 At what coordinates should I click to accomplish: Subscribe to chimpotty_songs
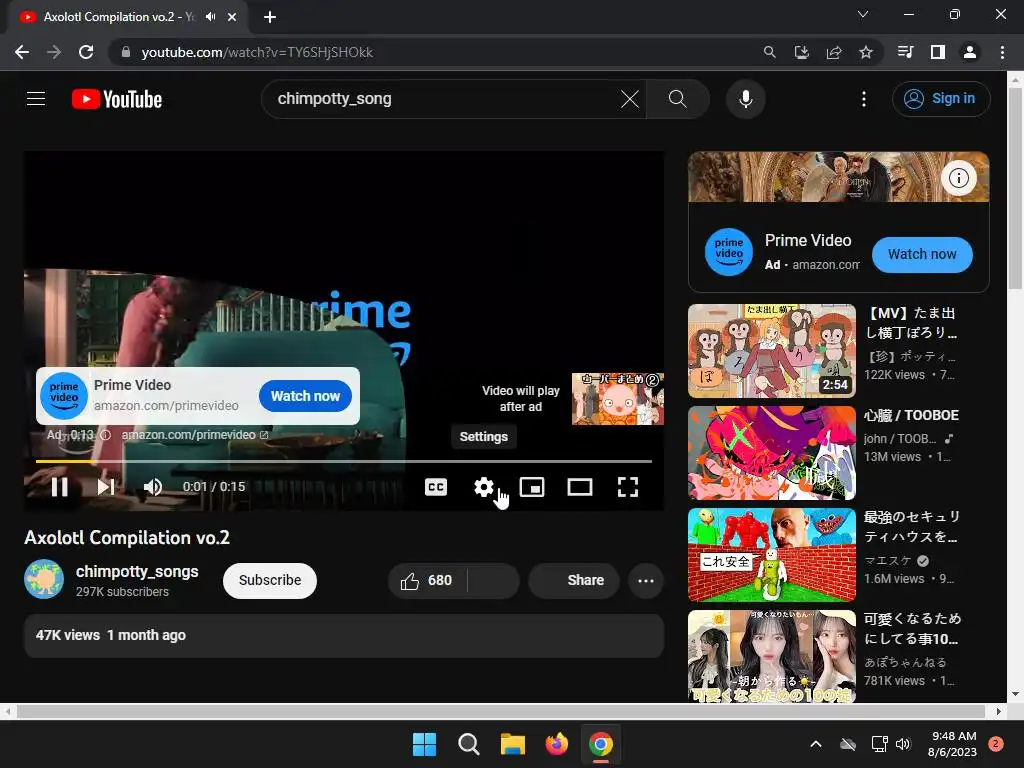(270, 580)
